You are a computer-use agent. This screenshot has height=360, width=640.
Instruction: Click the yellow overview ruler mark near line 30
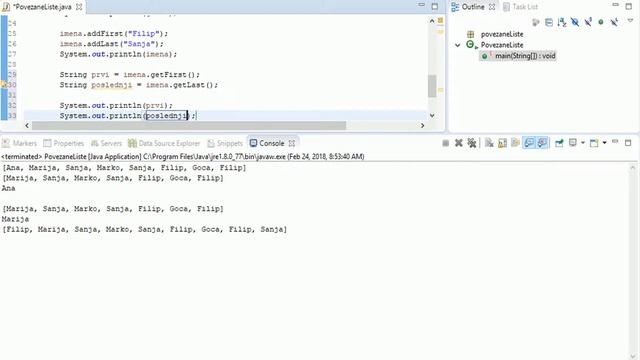[440, 90]
